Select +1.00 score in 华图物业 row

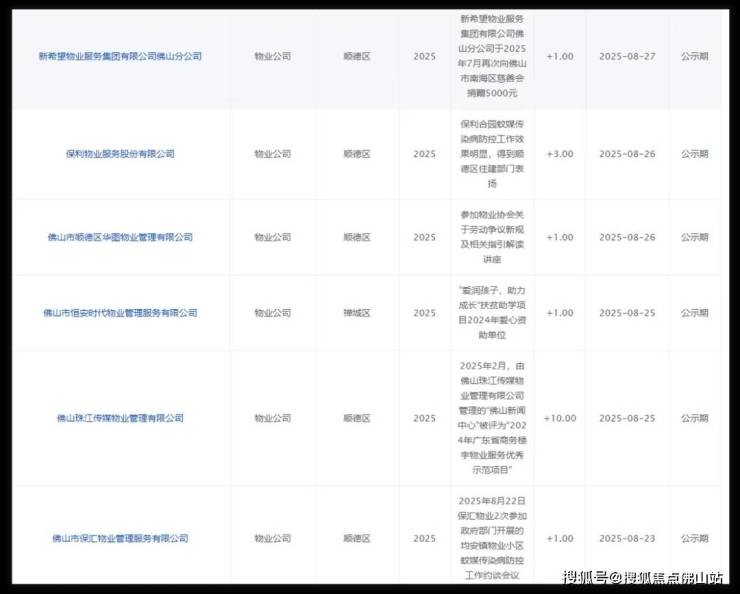560,237
